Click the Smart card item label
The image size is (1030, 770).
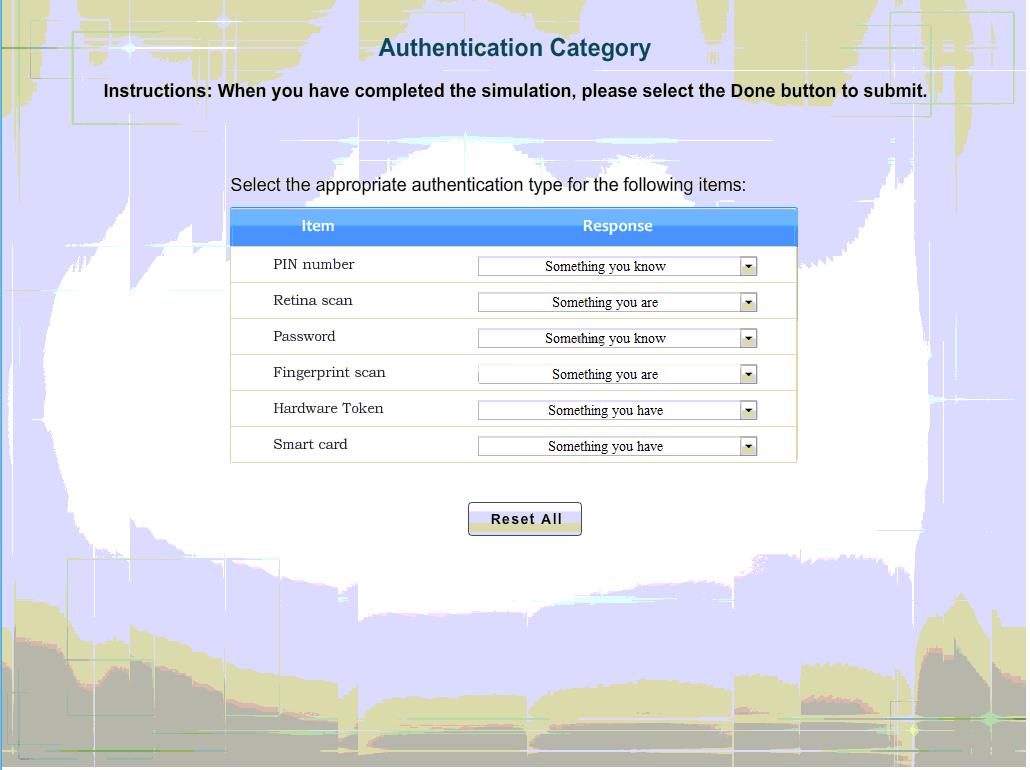(x=310, y=444)
